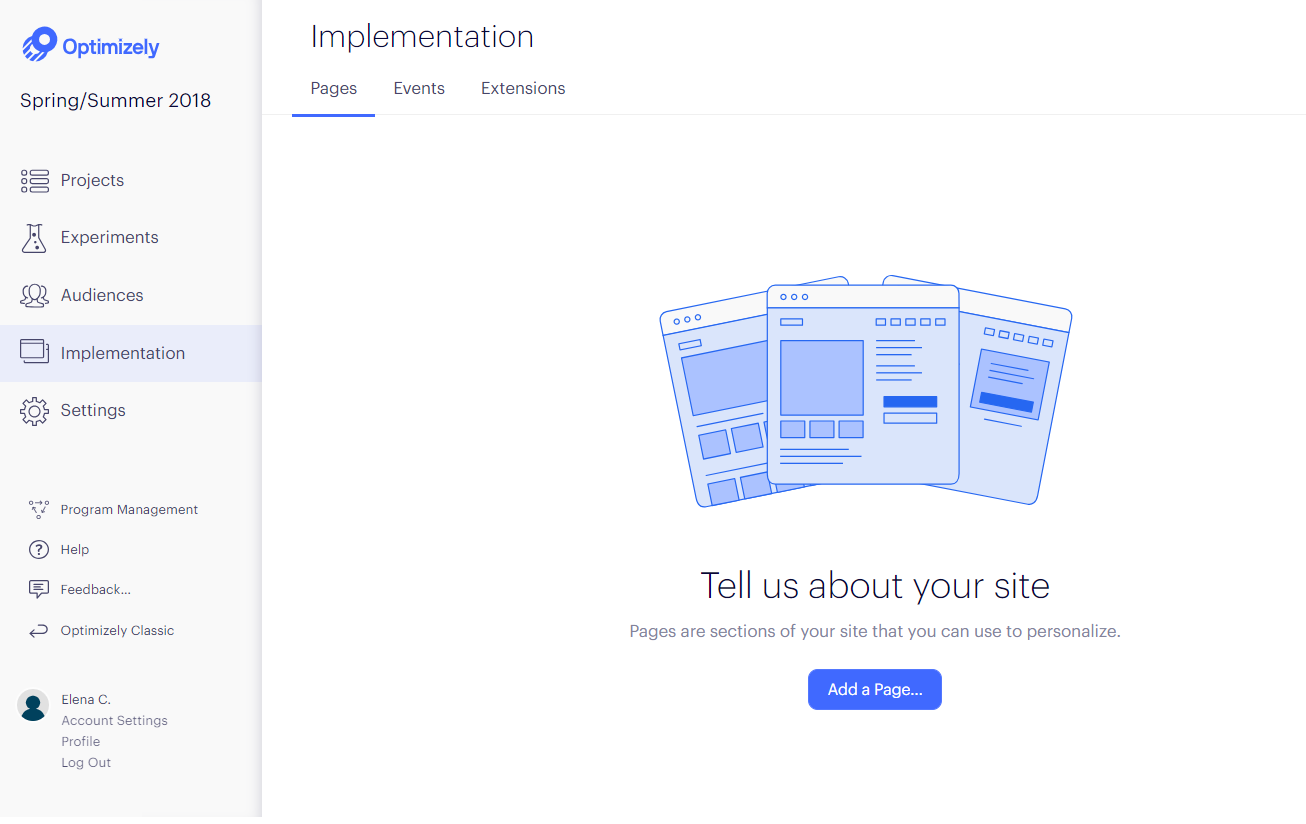The image size is (1306, 824).
Task: Switch to Optimizely Classic link
Action: (117, 631)
